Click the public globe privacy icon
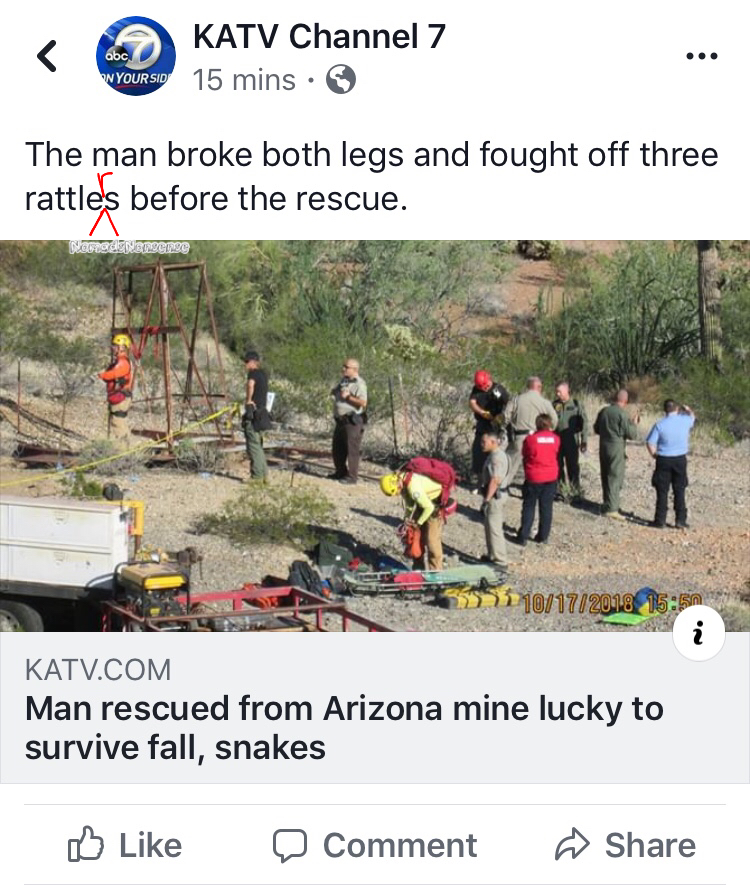Screen dimensions: 750x885 341,79
